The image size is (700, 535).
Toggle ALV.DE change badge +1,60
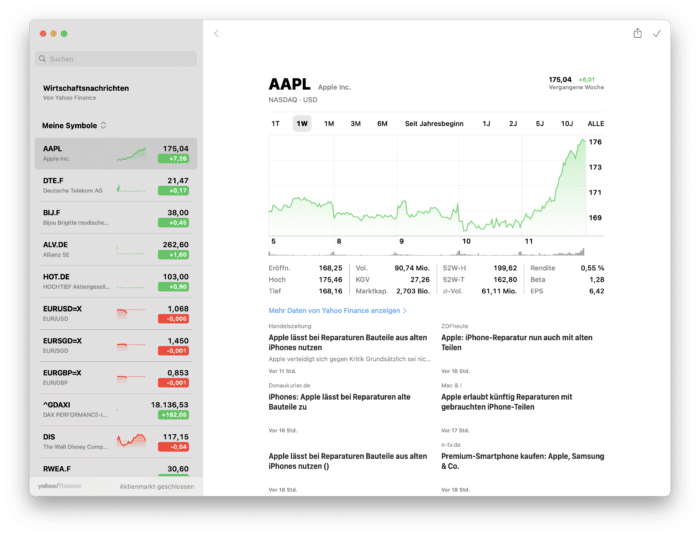tap(173, 255)
